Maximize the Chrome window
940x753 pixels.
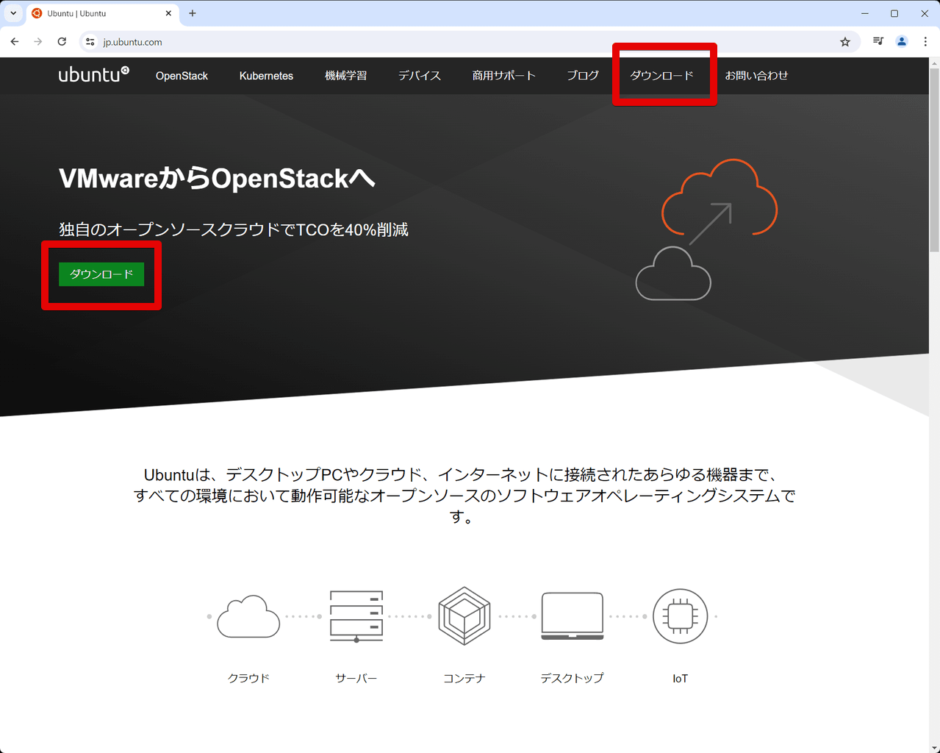coord(894,13)
